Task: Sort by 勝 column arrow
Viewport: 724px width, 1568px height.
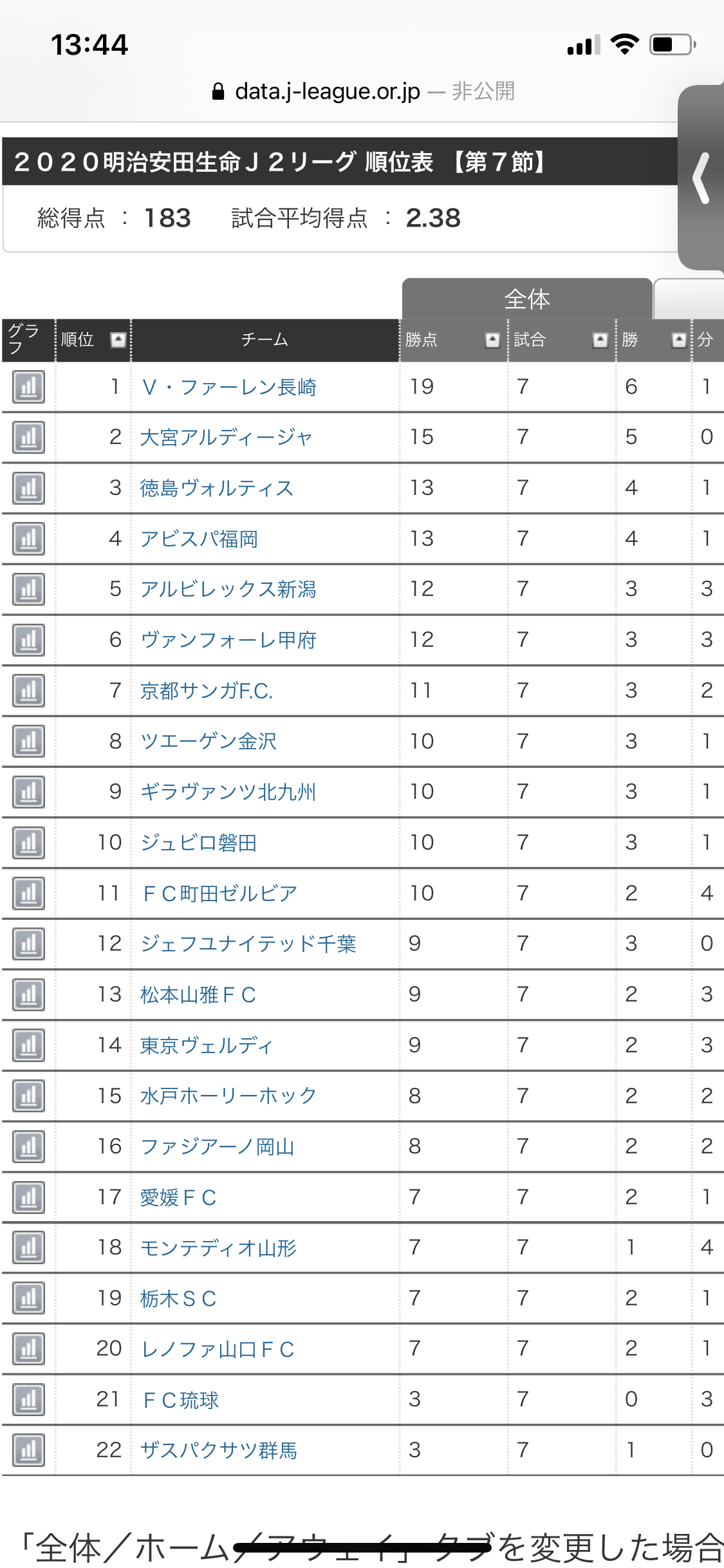Action: click(x=678, y=340)
